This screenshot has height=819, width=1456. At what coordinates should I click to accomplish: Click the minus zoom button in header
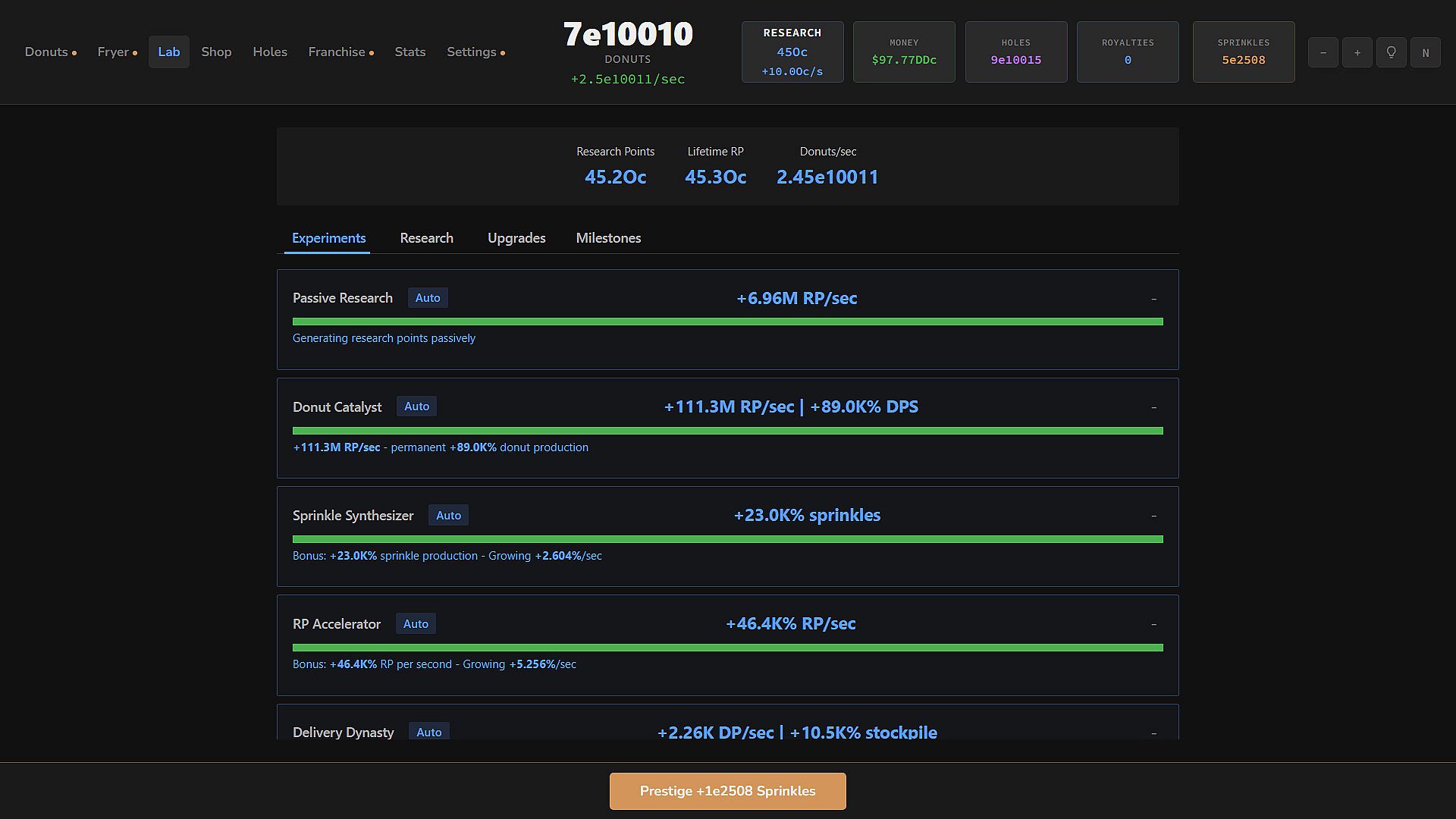click(x=1323, y=52)
